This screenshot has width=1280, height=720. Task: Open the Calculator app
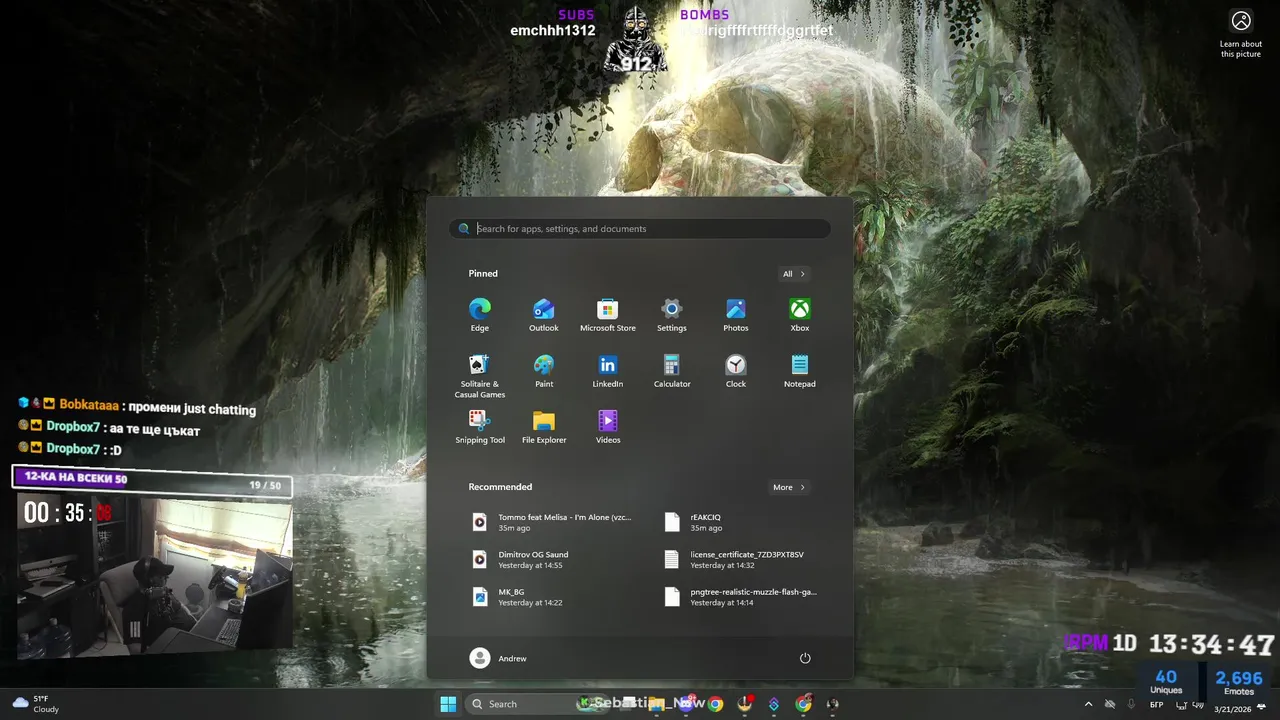coord(672,371)
